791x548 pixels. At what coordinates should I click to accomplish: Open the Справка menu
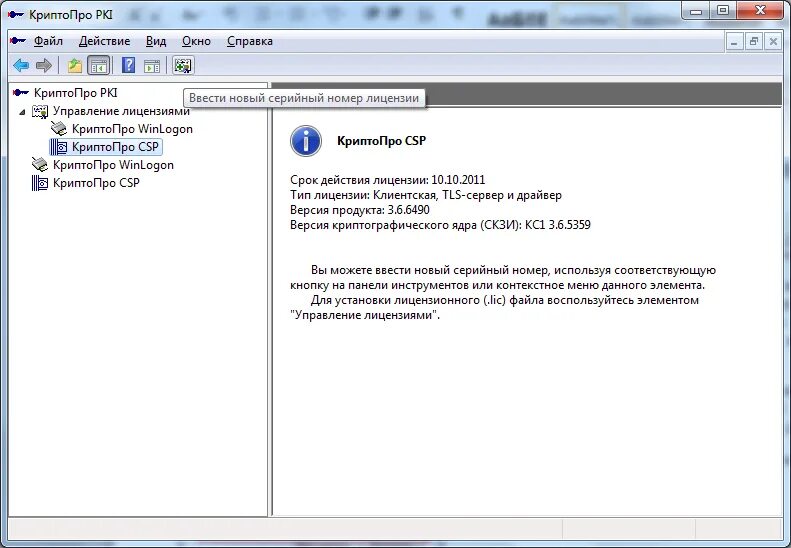pos(250,41)
